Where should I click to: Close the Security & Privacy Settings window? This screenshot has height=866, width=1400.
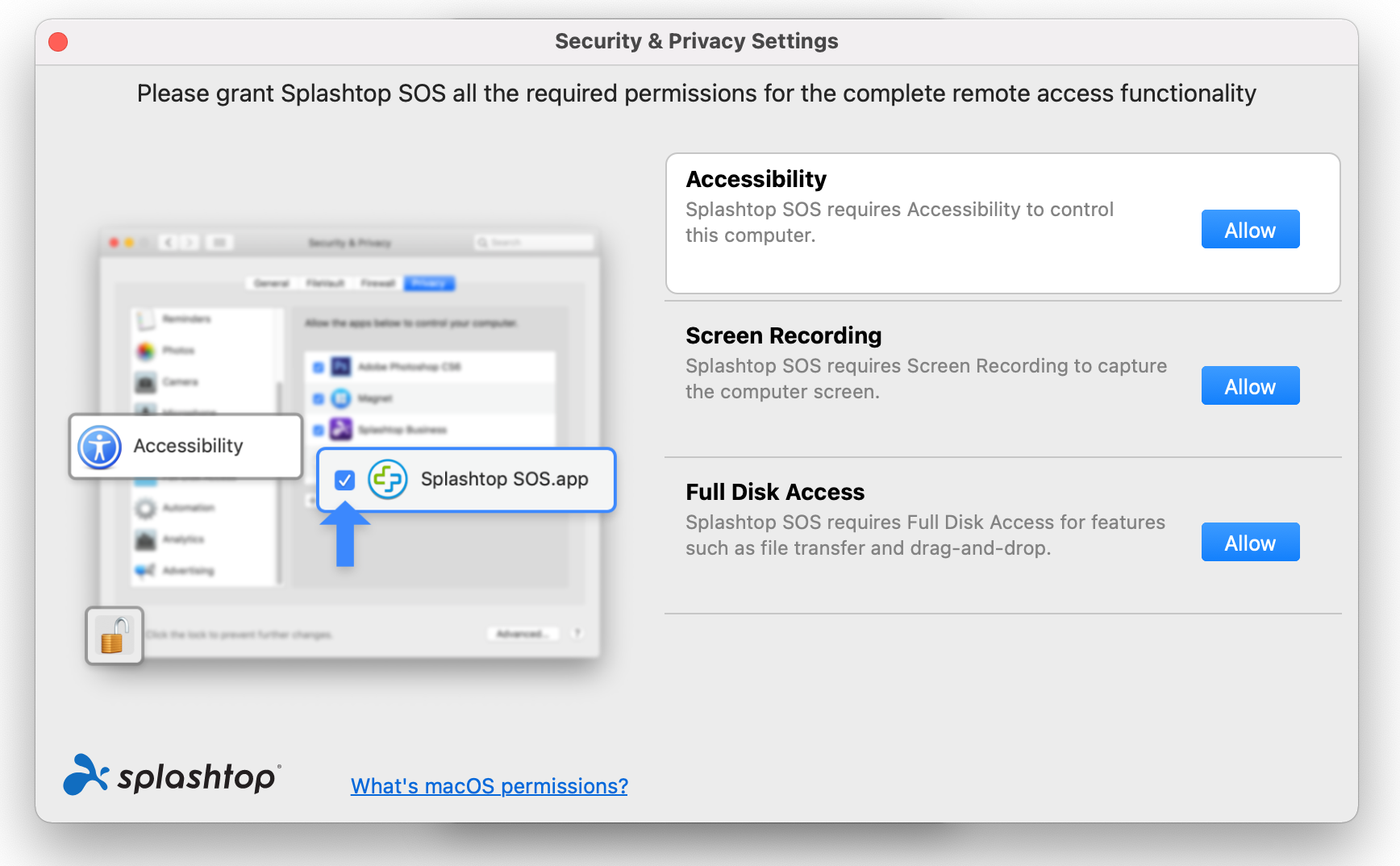(x=58, y=42)
